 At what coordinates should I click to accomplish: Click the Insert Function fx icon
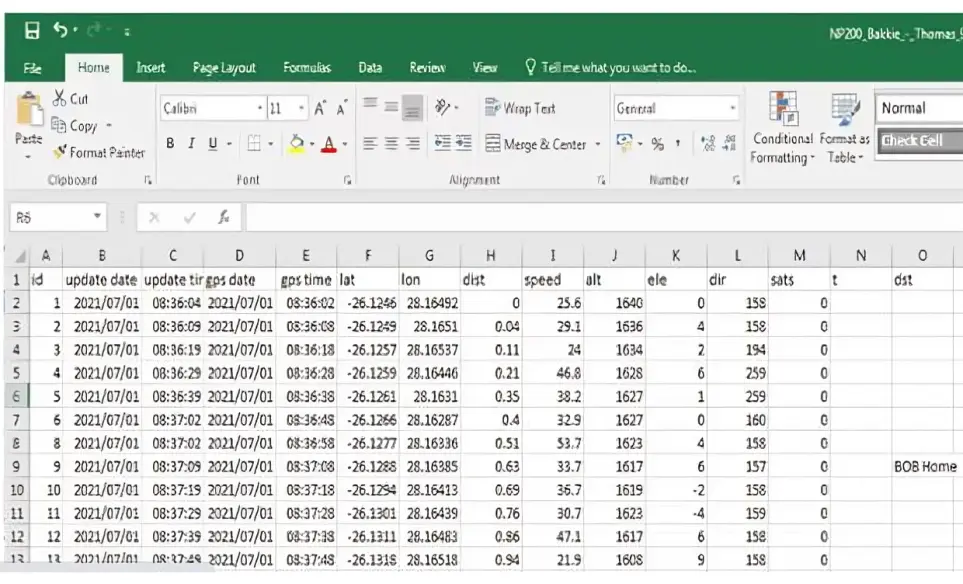click(225, 217)
